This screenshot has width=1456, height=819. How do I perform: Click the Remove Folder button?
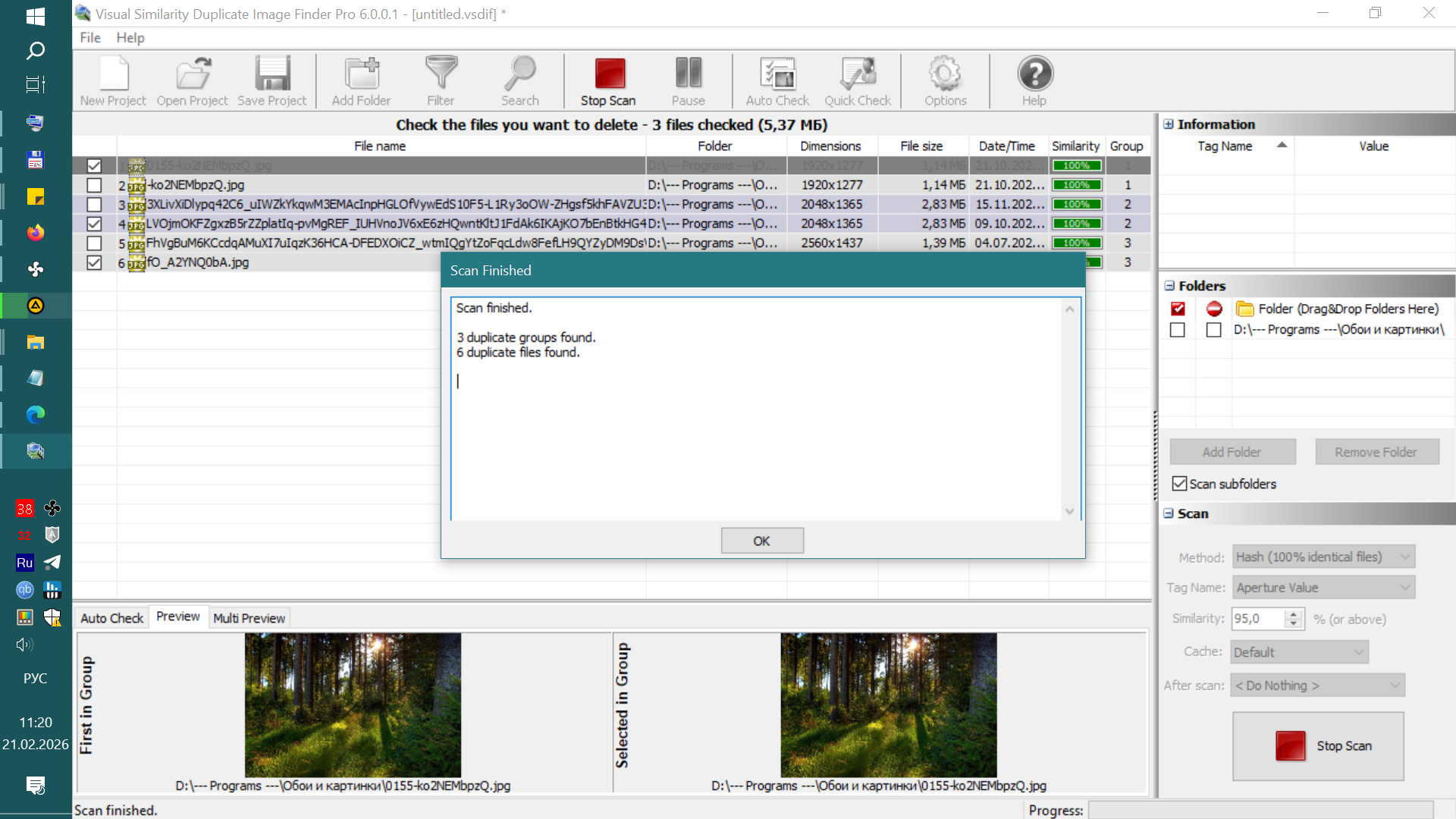click(x=1376, y=452)
